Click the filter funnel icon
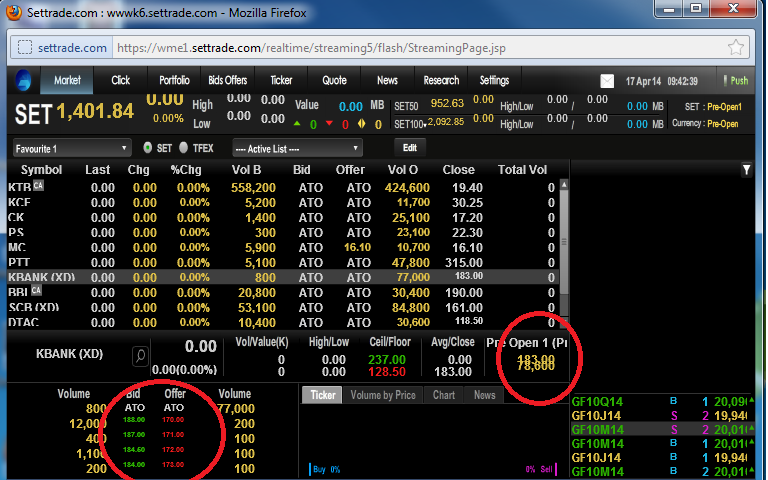 (x=746, y=170)
